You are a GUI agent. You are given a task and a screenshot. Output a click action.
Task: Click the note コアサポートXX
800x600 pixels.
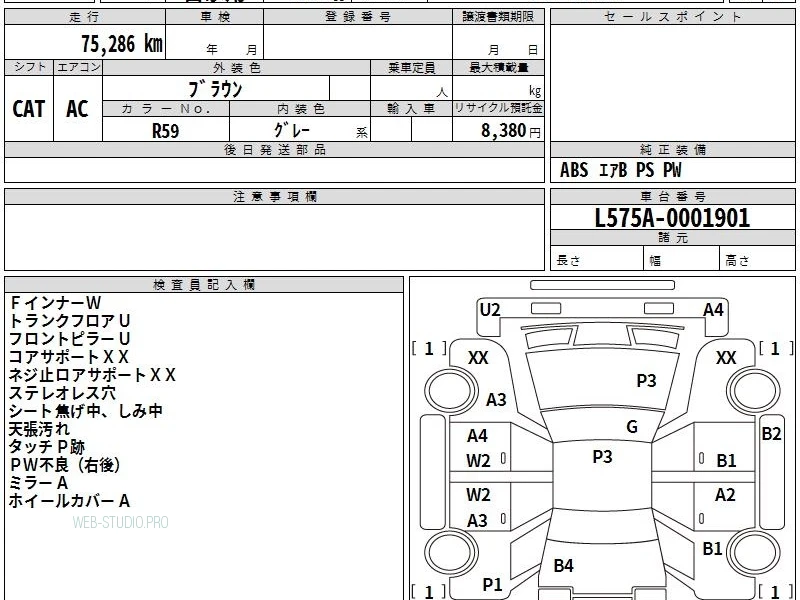click(69, 357)
